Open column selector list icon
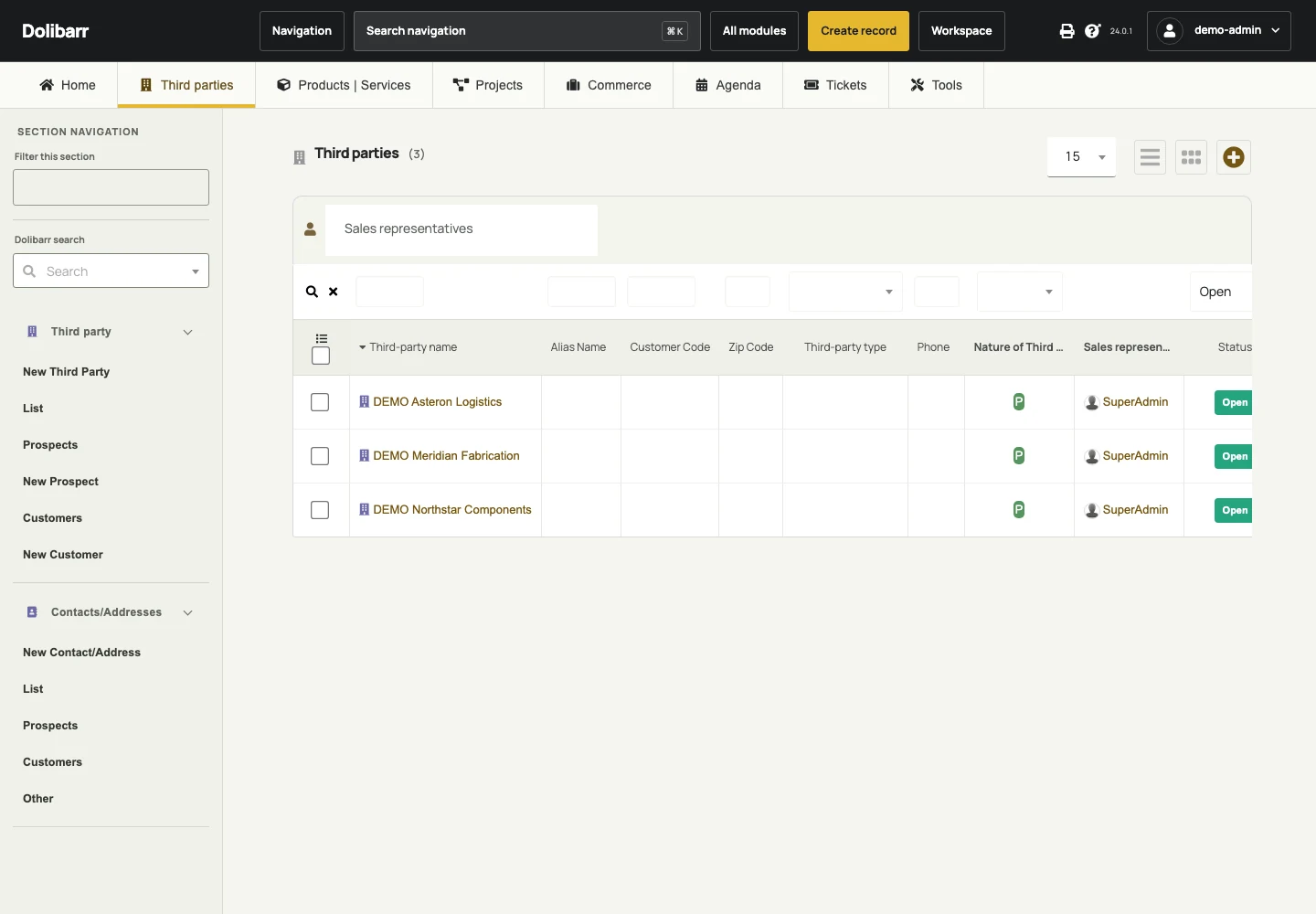This screenshot has height=914, width=1316. point(322,338)
